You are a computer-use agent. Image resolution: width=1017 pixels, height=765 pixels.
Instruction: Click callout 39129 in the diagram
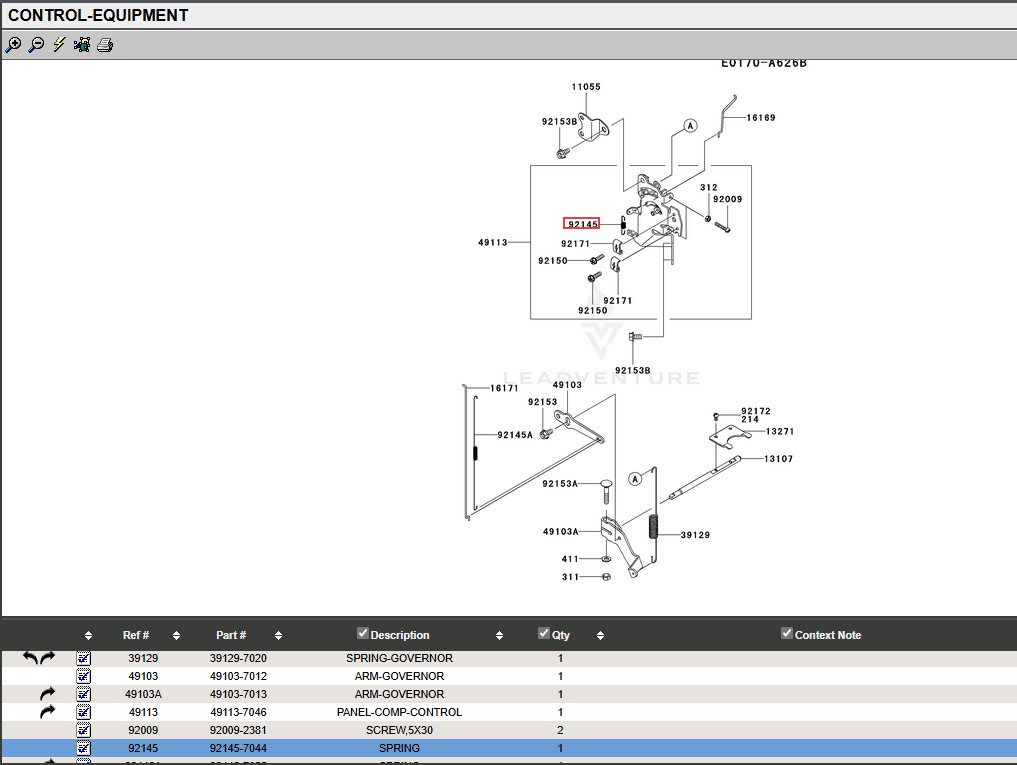point(695,535)
